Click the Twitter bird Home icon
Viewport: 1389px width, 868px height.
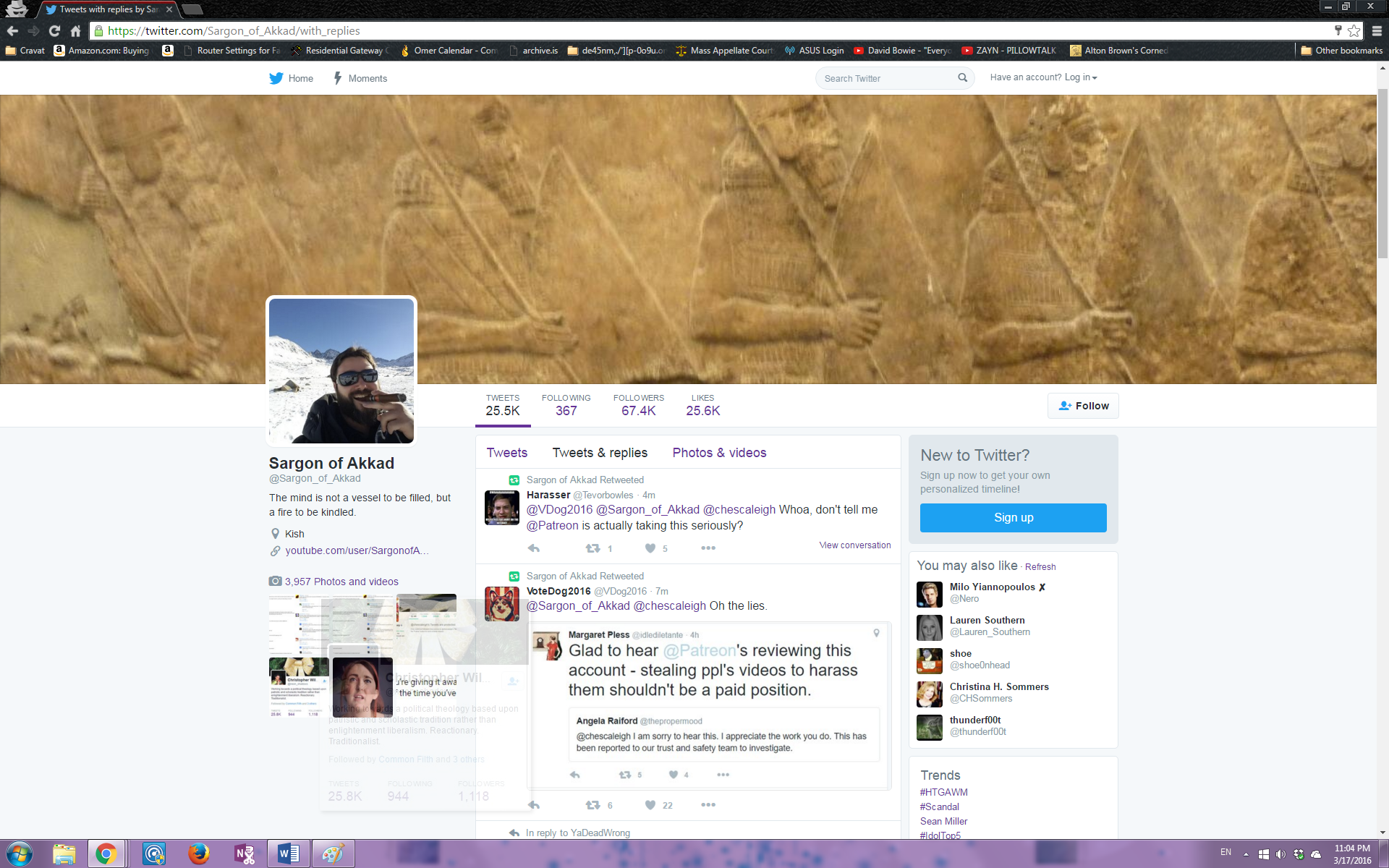(x=276, y=78)
